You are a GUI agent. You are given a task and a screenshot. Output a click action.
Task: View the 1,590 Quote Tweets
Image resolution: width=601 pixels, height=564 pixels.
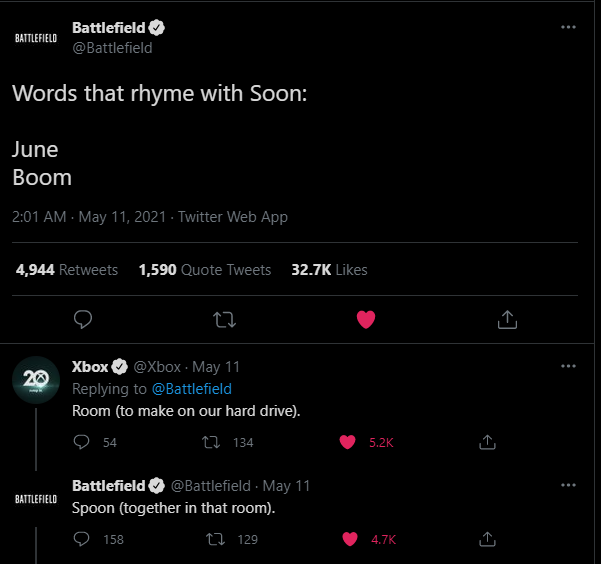point(204,270)
